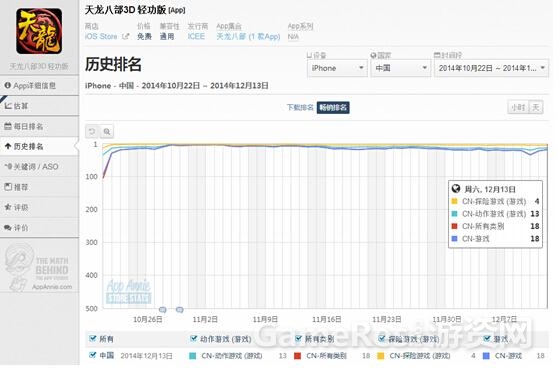Uncheck the 中国 country row checkbox
This screenshot has height=368, width=558.
point(93,355)
